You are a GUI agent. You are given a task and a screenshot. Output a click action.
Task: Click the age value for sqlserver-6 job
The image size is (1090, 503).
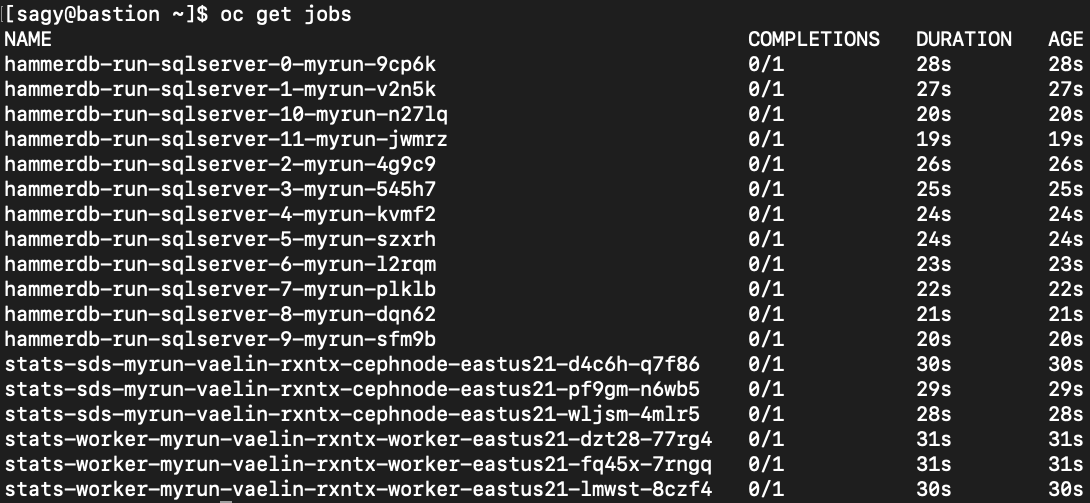[1065, 265]
